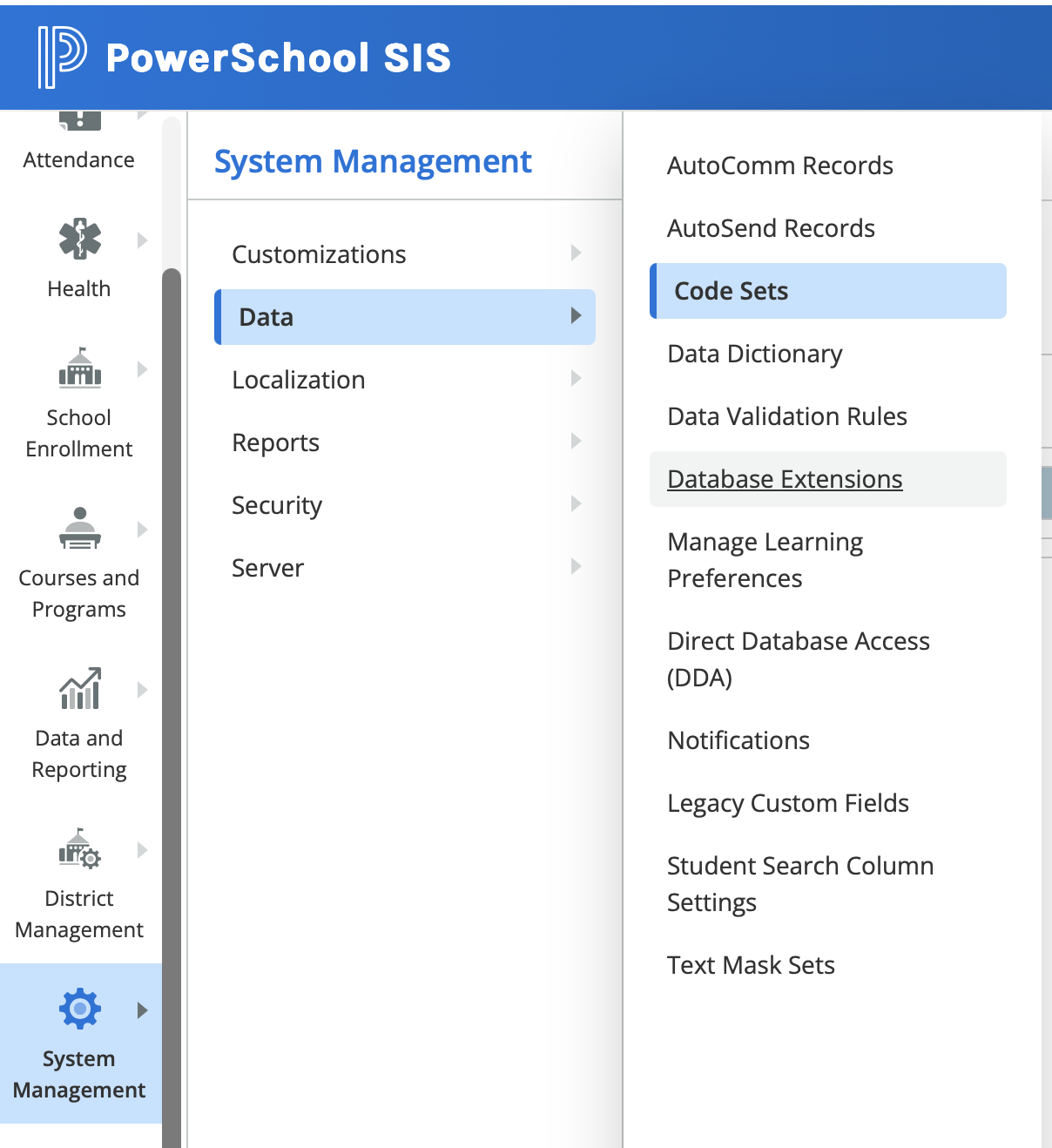Screen dimensions: 1052x1148
Task: Go to Code Sets
Action: tap(732, 291)
